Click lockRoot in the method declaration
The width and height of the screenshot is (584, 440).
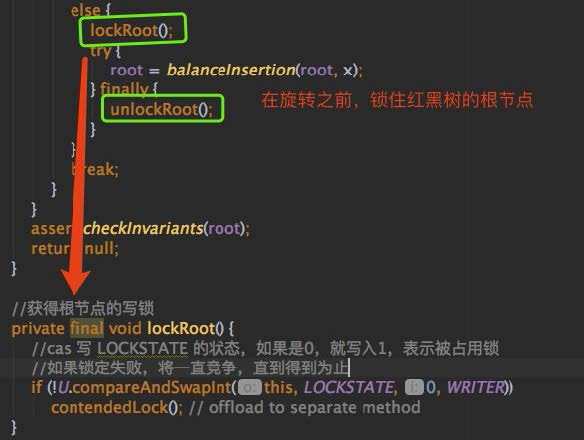click(181, 329)
